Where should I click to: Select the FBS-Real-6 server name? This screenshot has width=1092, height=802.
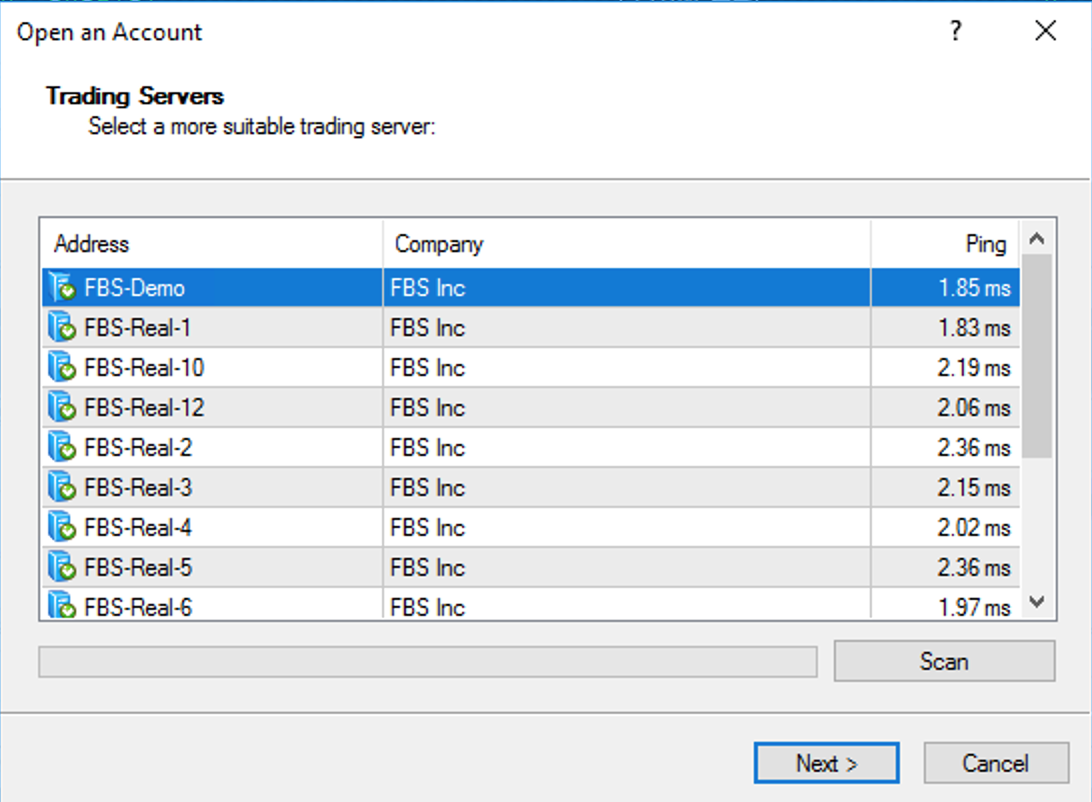click(138, 606)
